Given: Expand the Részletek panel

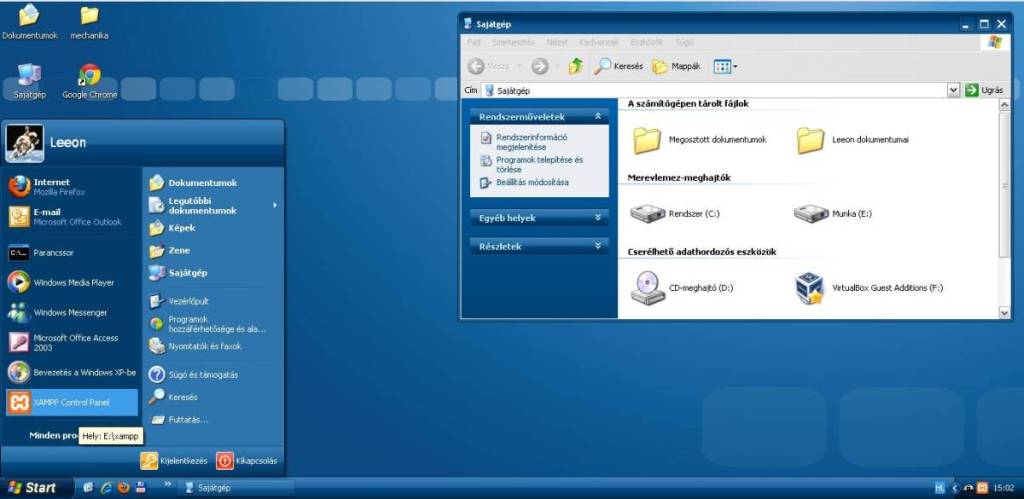Looking at the screenshot, I should [x=598, y=246].
